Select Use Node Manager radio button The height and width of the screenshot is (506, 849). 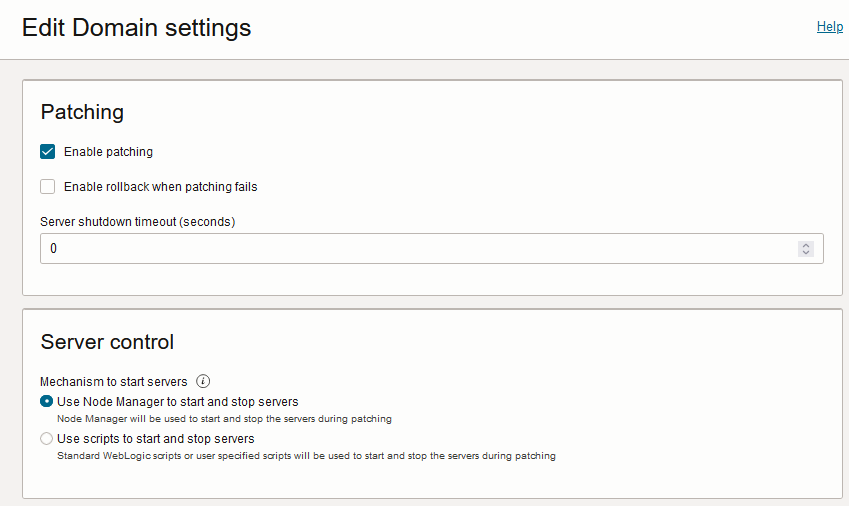click(x=47, y=401)
